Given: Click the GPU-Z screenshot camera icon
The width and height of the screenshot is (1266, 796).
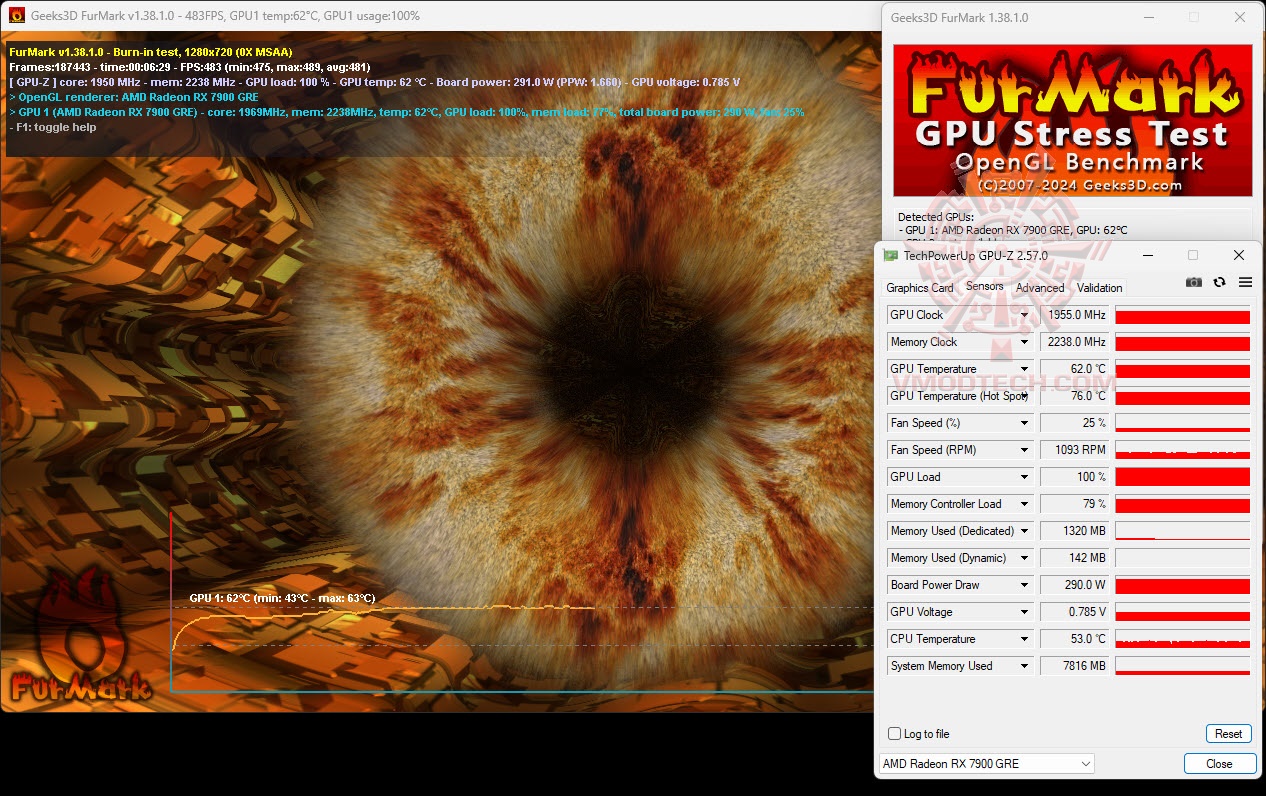Looking at the screenshot, I should 1194,282.
